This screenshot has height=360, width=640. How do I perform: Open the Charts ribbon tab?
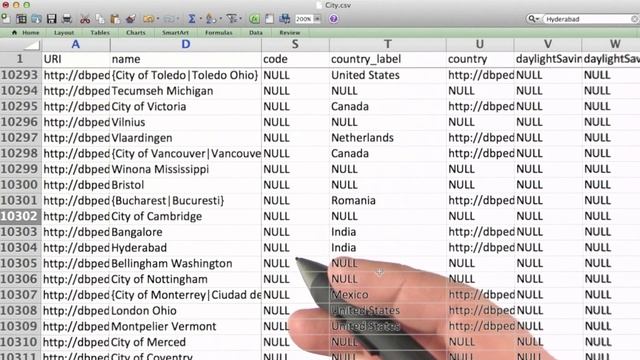136,33
